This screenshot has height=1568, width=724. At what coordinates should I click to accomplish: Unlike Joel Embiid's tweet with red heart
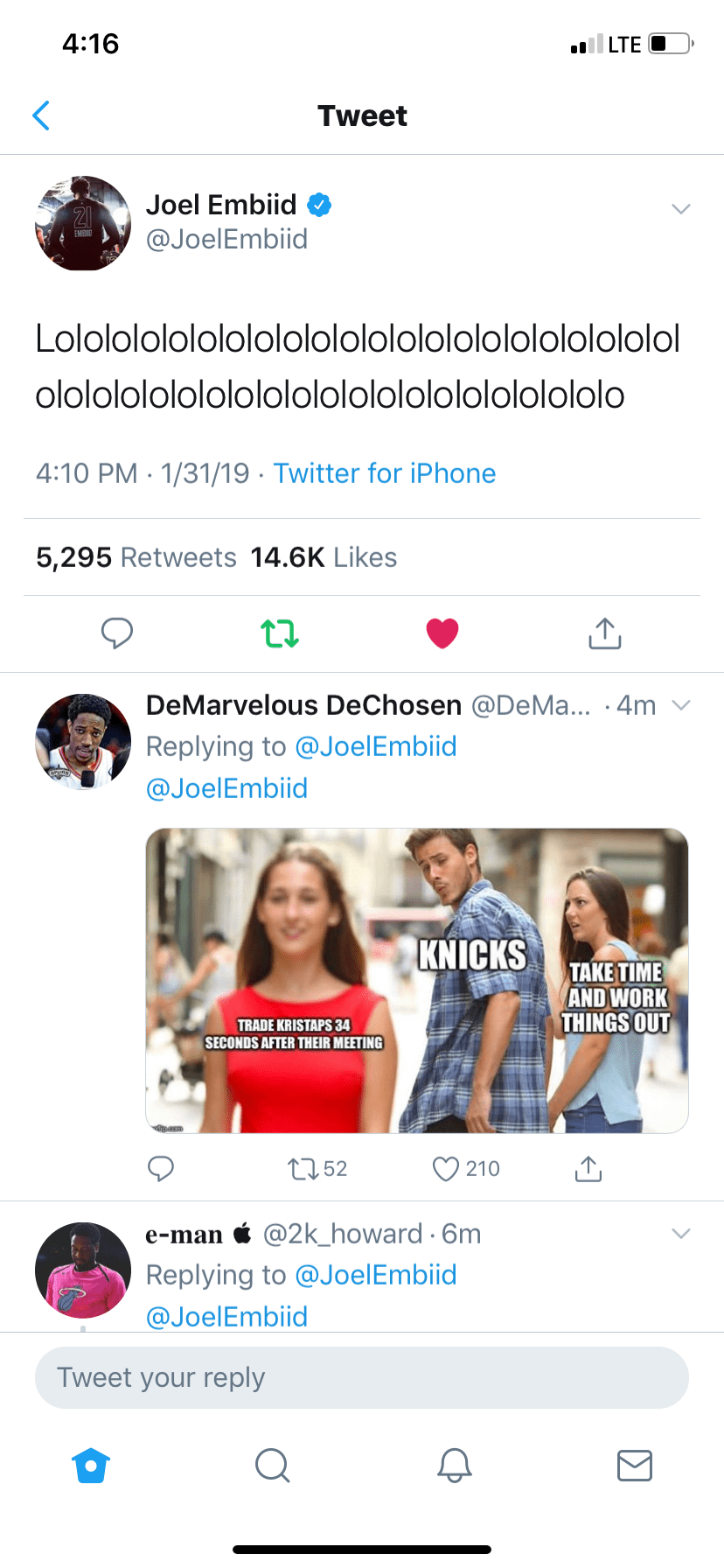(x=442, y=633)
